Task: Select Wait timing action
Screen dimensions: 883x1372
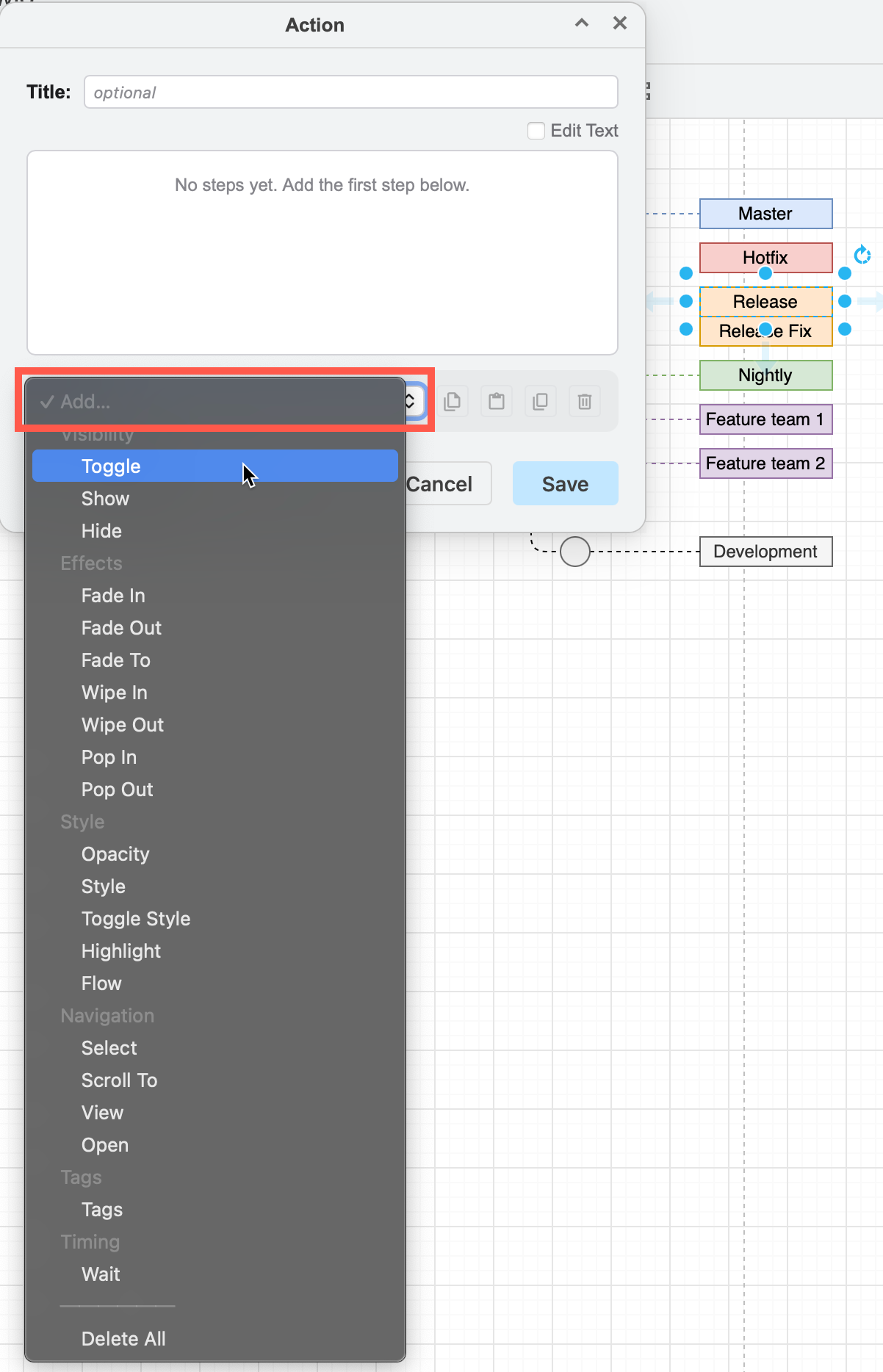Action: [215, 1274]
